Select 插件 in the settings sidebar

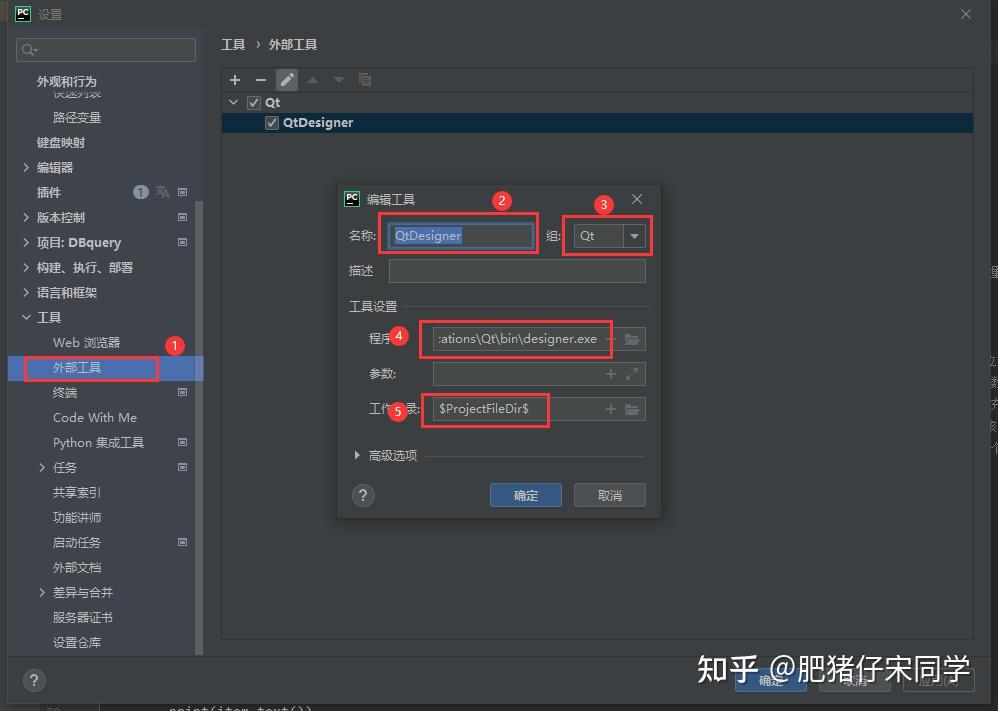click(48, 191)
